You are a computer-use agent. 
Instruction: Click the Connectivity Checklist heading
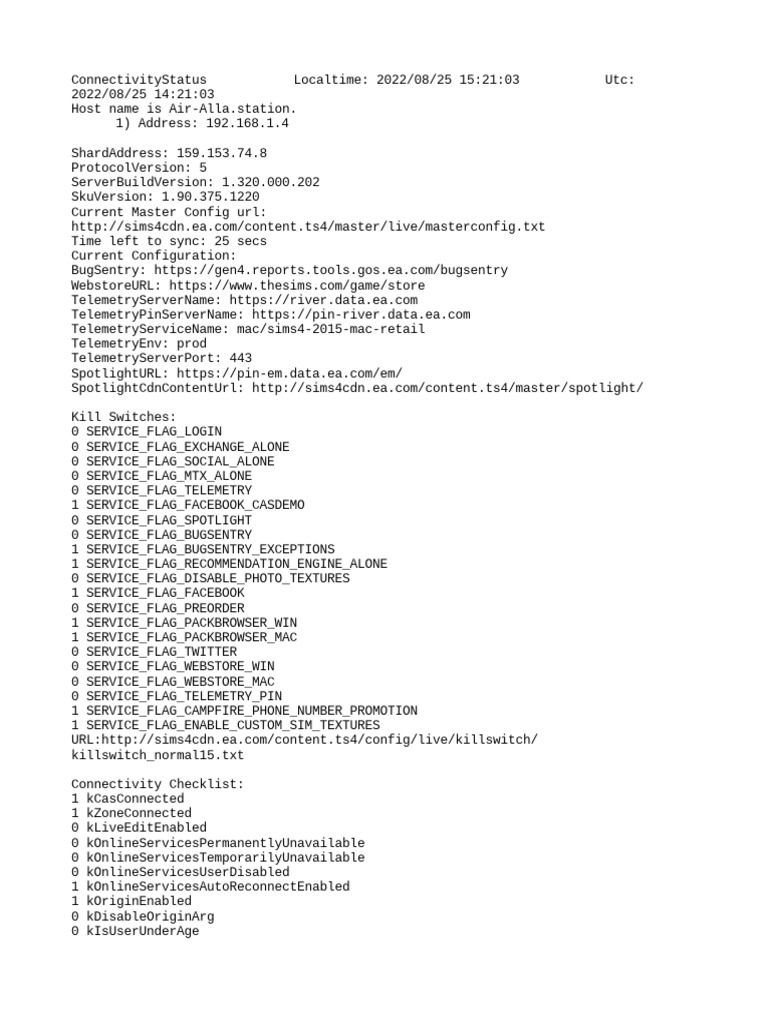pos(157,784)
